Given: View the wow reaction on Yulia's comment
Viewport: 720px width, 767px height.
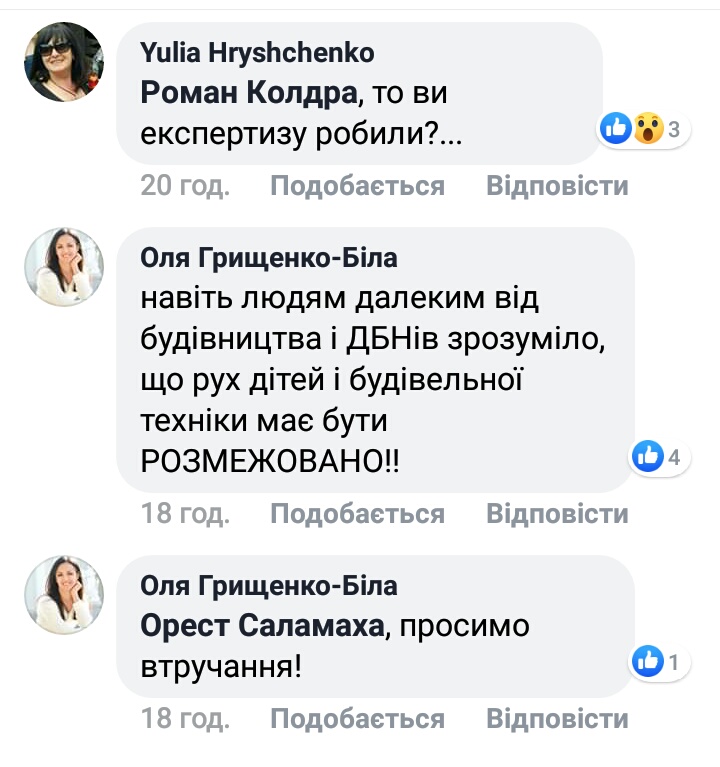Looking at the screenshot, I should (x=649, y=129).
